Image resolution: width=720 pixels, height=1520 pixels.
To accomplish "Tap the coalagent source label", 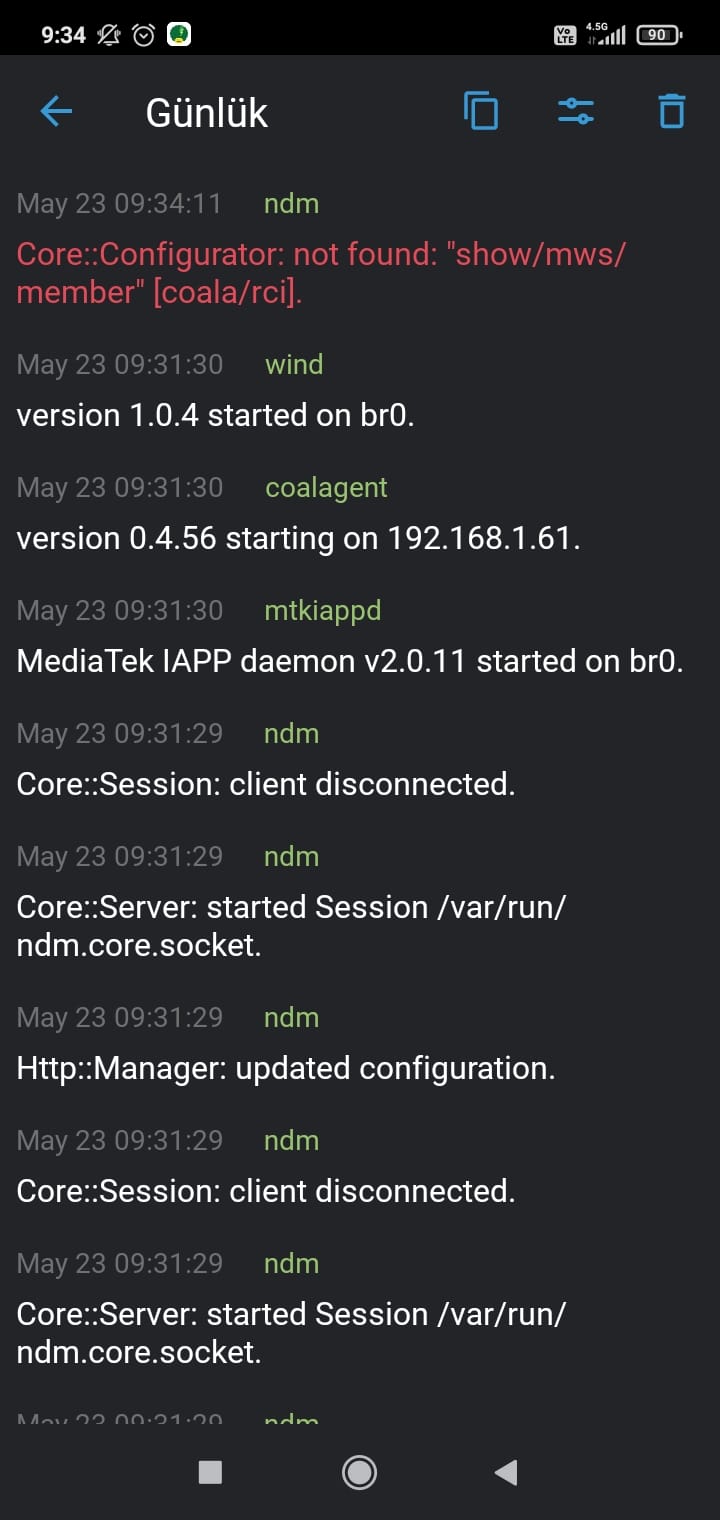I will click(326, 487).
